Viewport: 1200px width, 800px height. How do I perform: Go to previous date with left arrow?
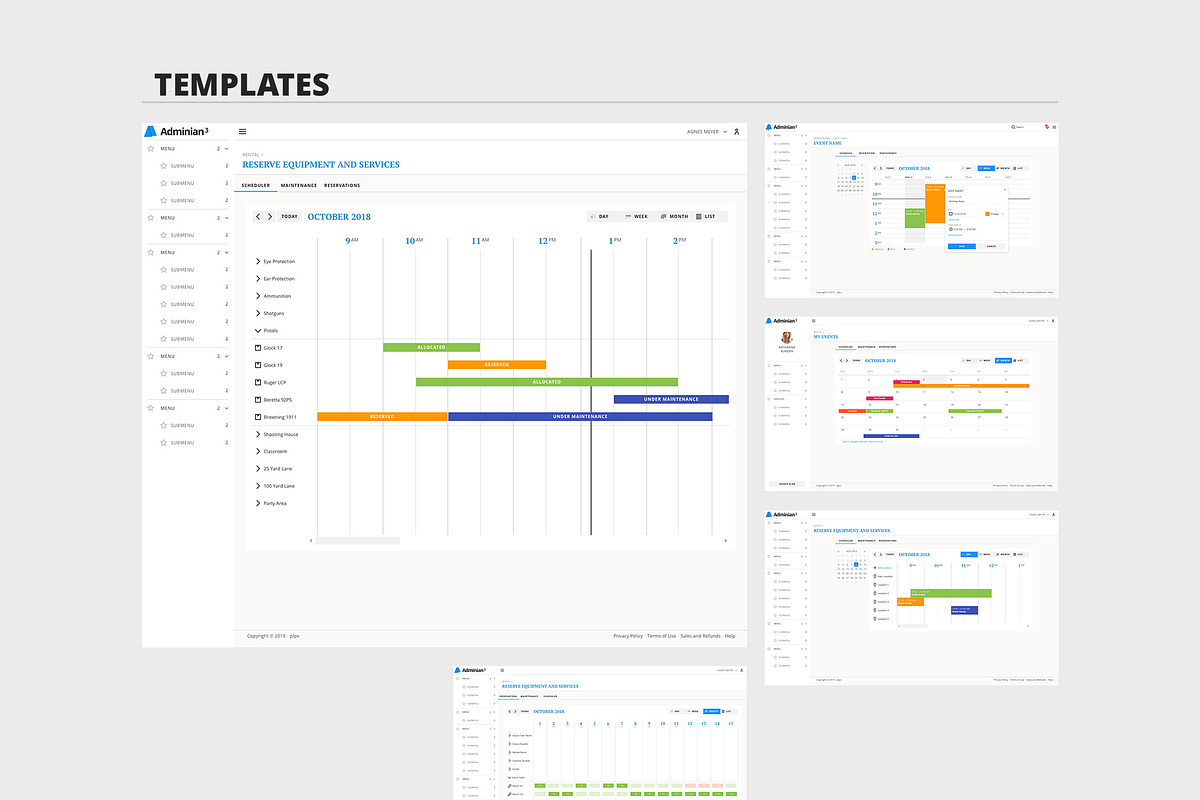pyautogui.click(x=258, y=216)
